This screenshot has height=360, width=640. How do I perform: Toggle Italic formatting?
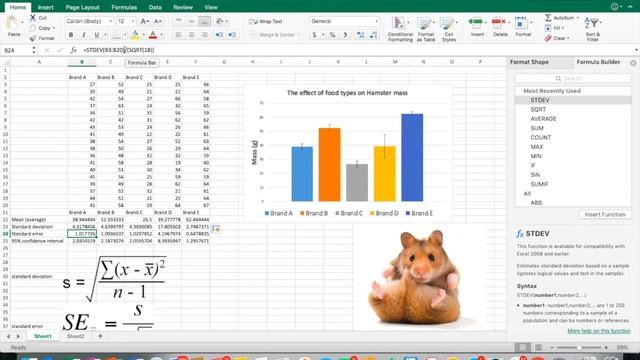84,35
